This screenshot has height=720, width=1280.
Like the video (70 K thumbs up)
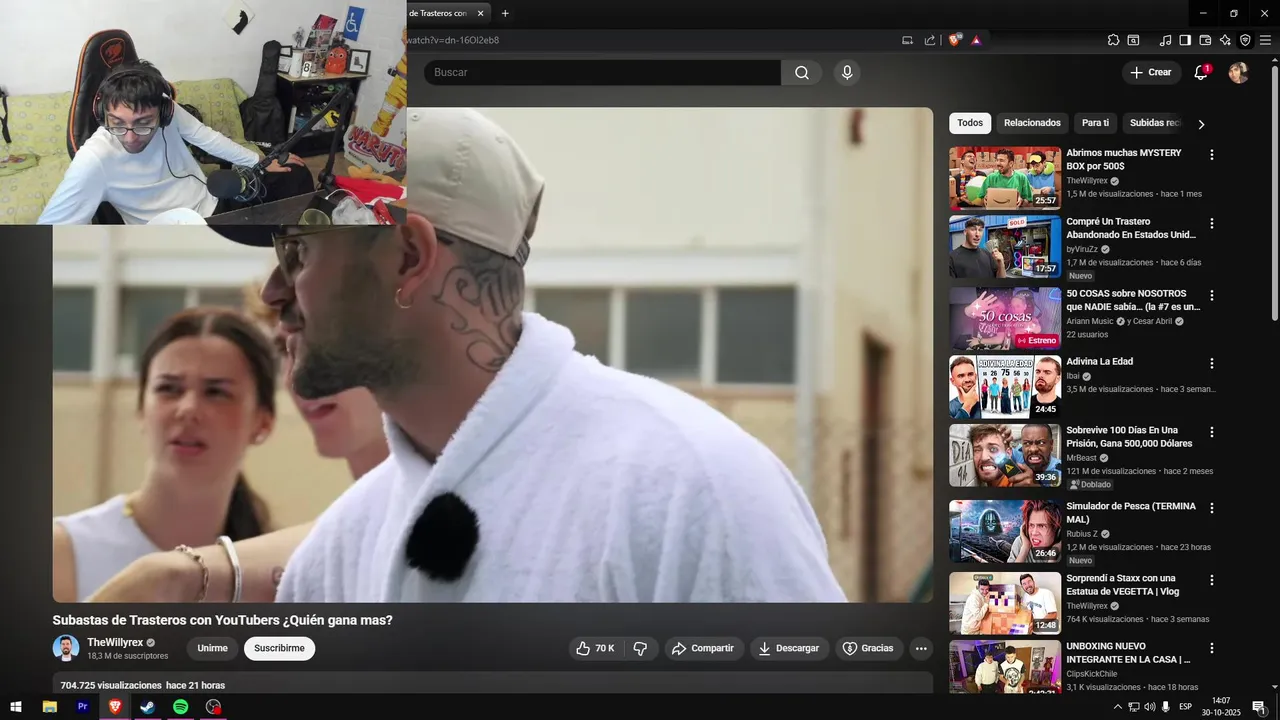coord(595,648)
